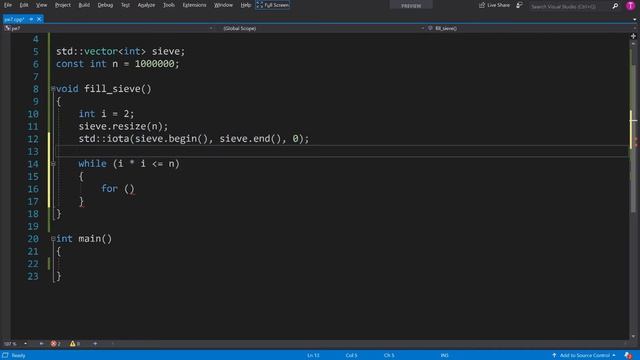The height and width of the screenshot is (360, 640).
Task: Open the Window menu
Action: [223, 5]
